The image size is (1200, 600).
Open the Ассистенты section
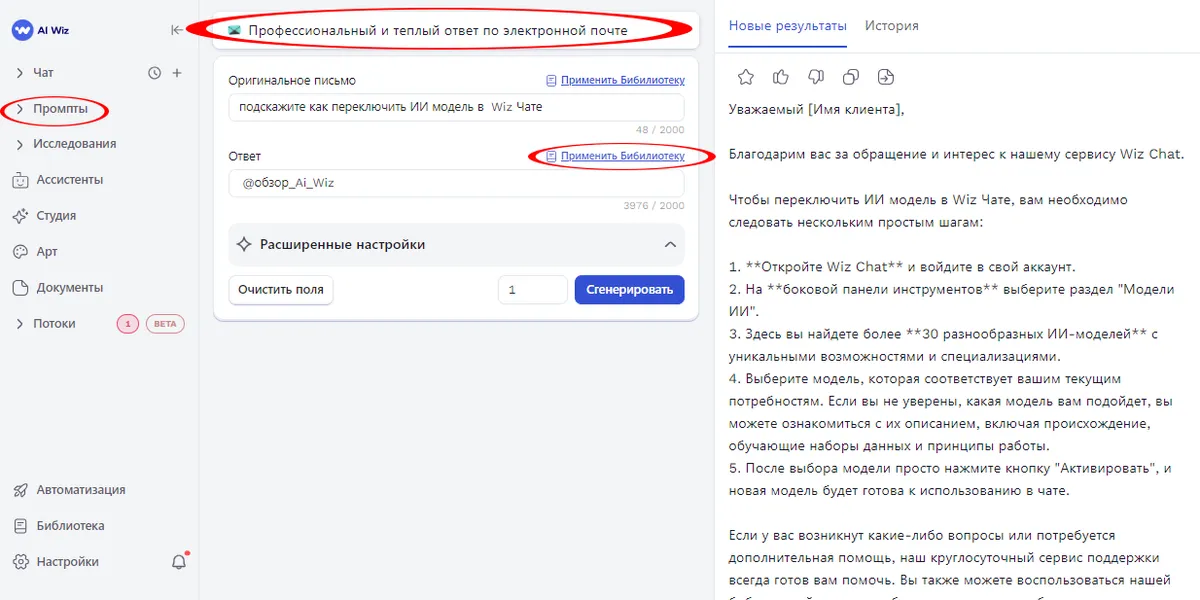pos(70,180)
